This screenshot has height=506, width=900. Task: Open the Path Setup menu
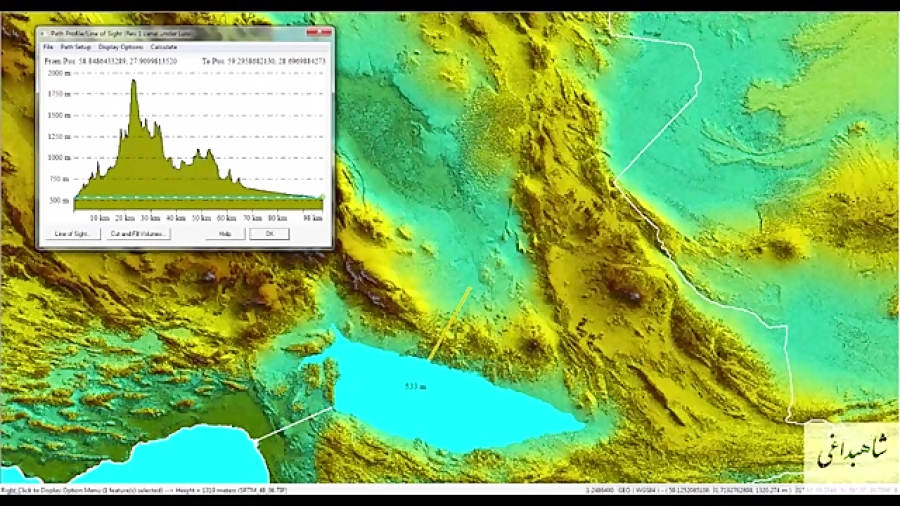pos(76,47)
